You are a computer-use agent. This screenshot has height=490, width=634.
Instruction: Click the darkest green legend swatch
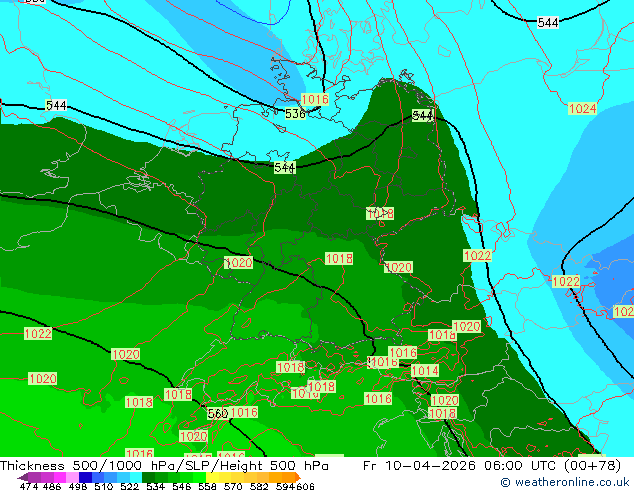[x=148, y=477]
